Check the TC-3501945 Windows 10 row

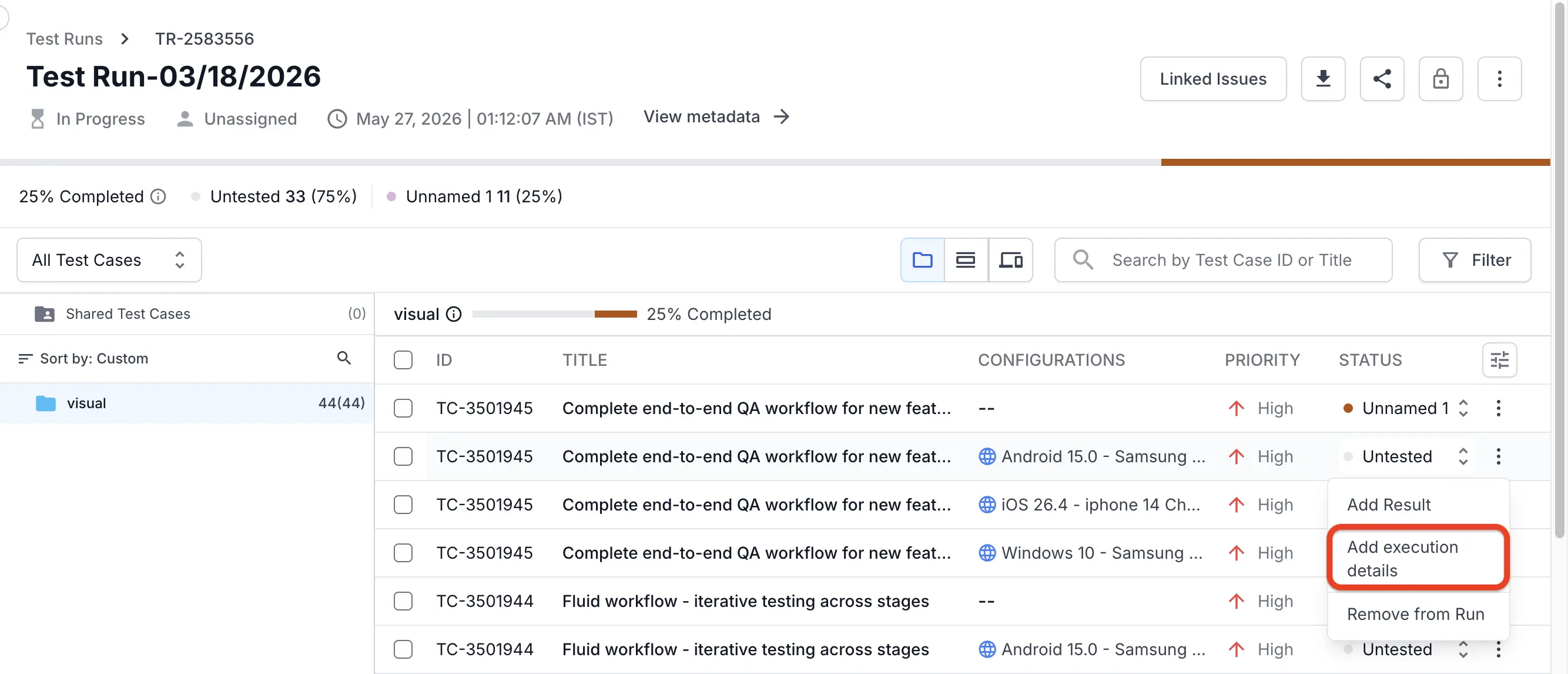pos(403,552)
